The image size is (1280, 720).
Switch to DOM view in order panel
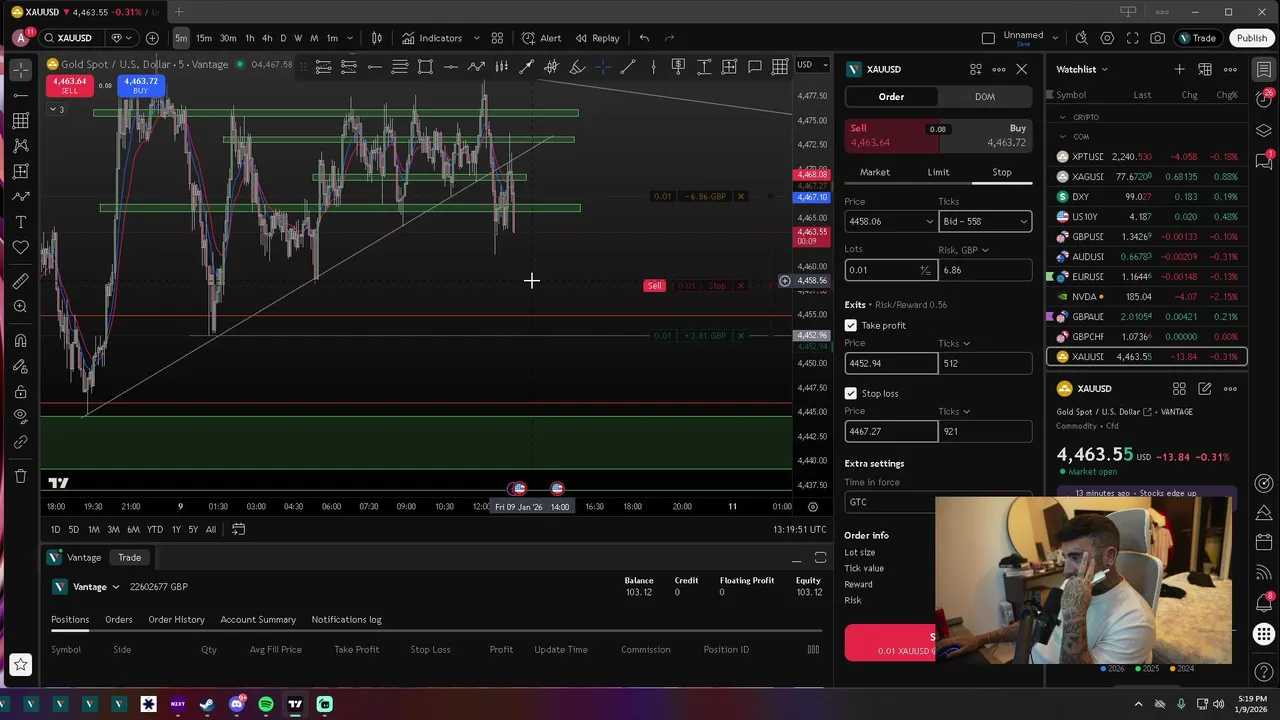coord(985,97)
